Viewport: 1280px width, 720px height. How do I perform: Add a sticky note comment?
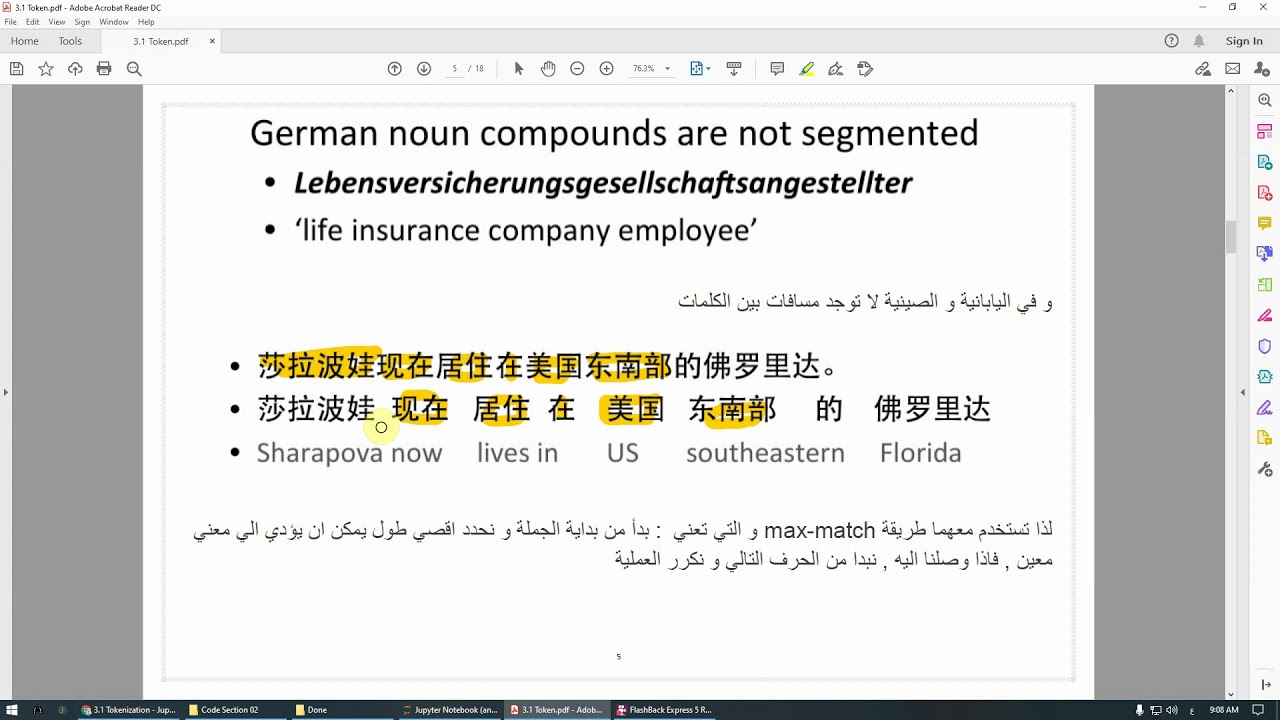(777, 69)
